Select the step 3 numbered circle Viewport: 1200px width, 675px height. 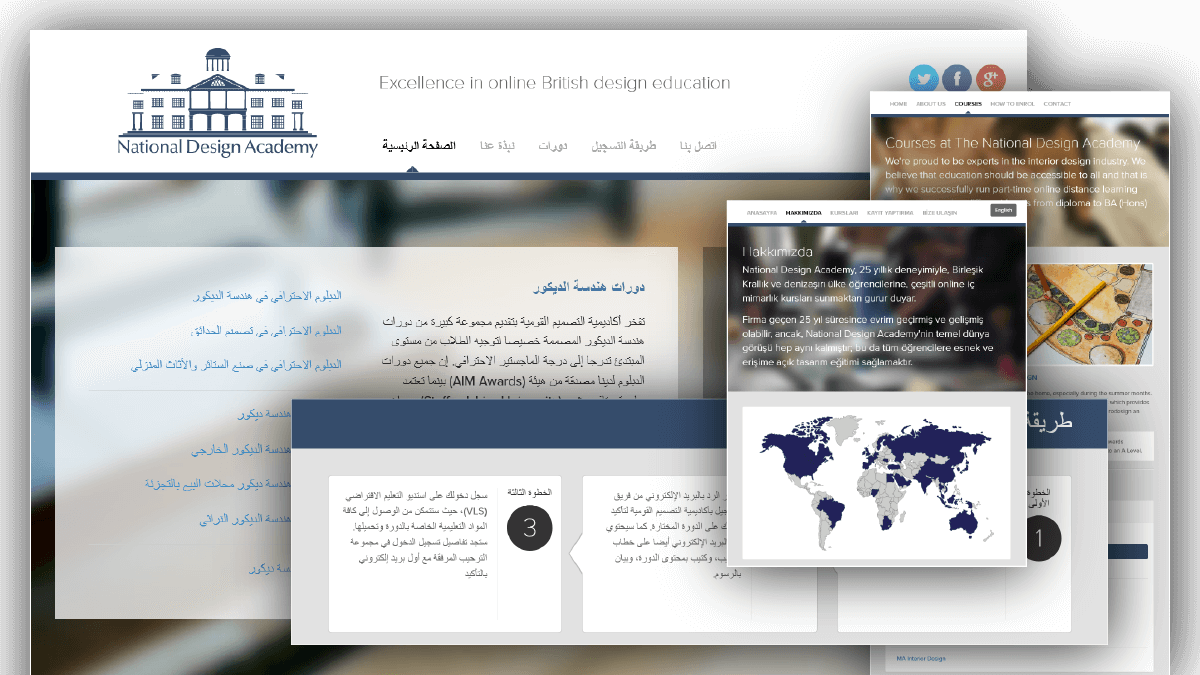click(529, 527)
